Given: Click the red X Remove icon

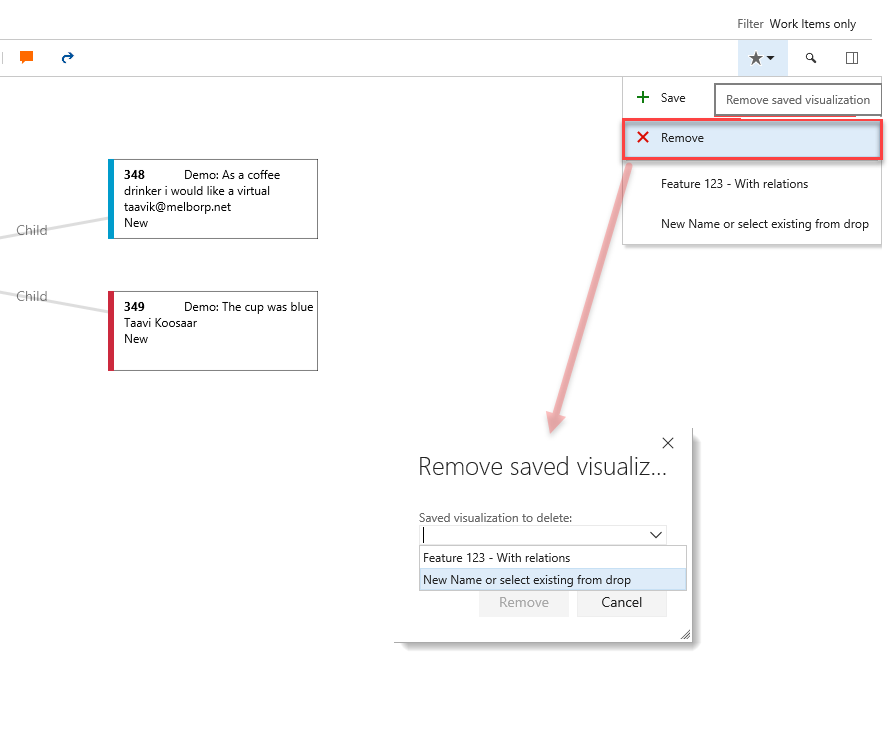Looking at the screenshot, I should 642,137.
